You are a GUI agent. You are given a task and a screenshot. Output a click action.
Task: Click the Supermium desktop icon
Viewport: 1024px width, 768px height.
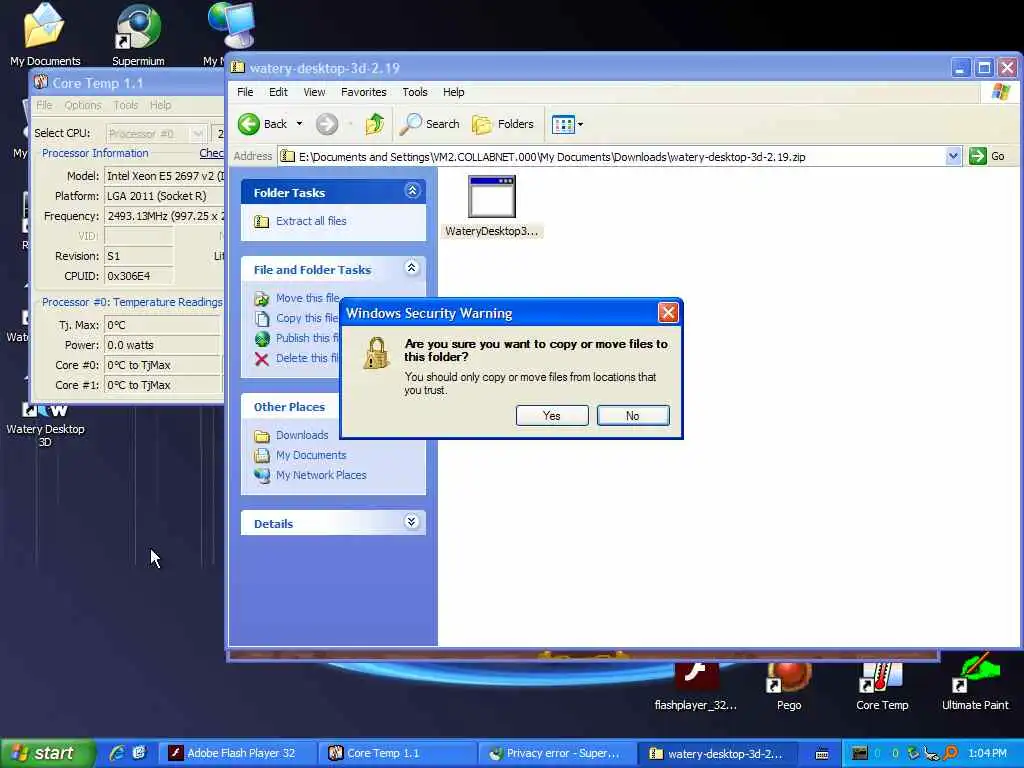[x=138, y=35]
